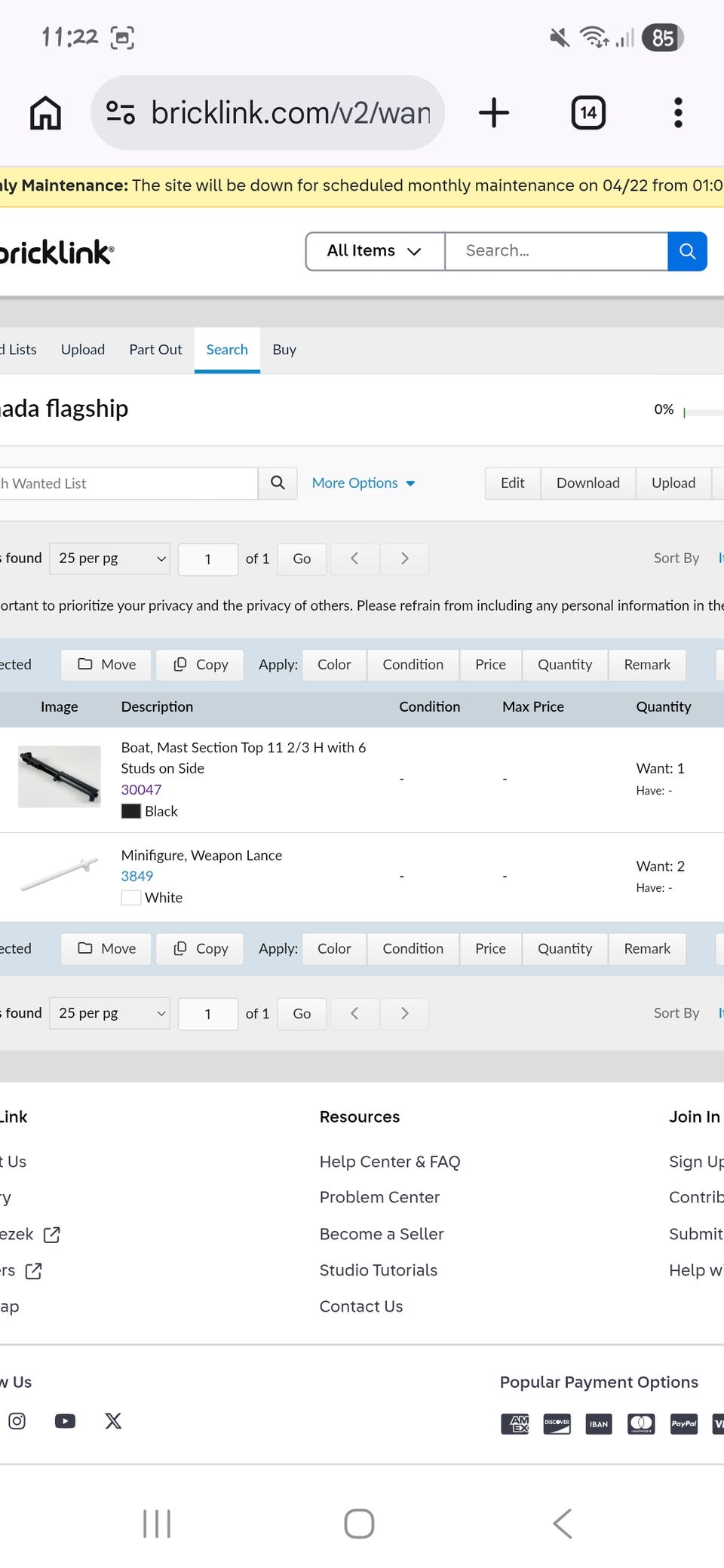Open the All Items category dropdown
The image size is (724, 1568).
(374, 251)
